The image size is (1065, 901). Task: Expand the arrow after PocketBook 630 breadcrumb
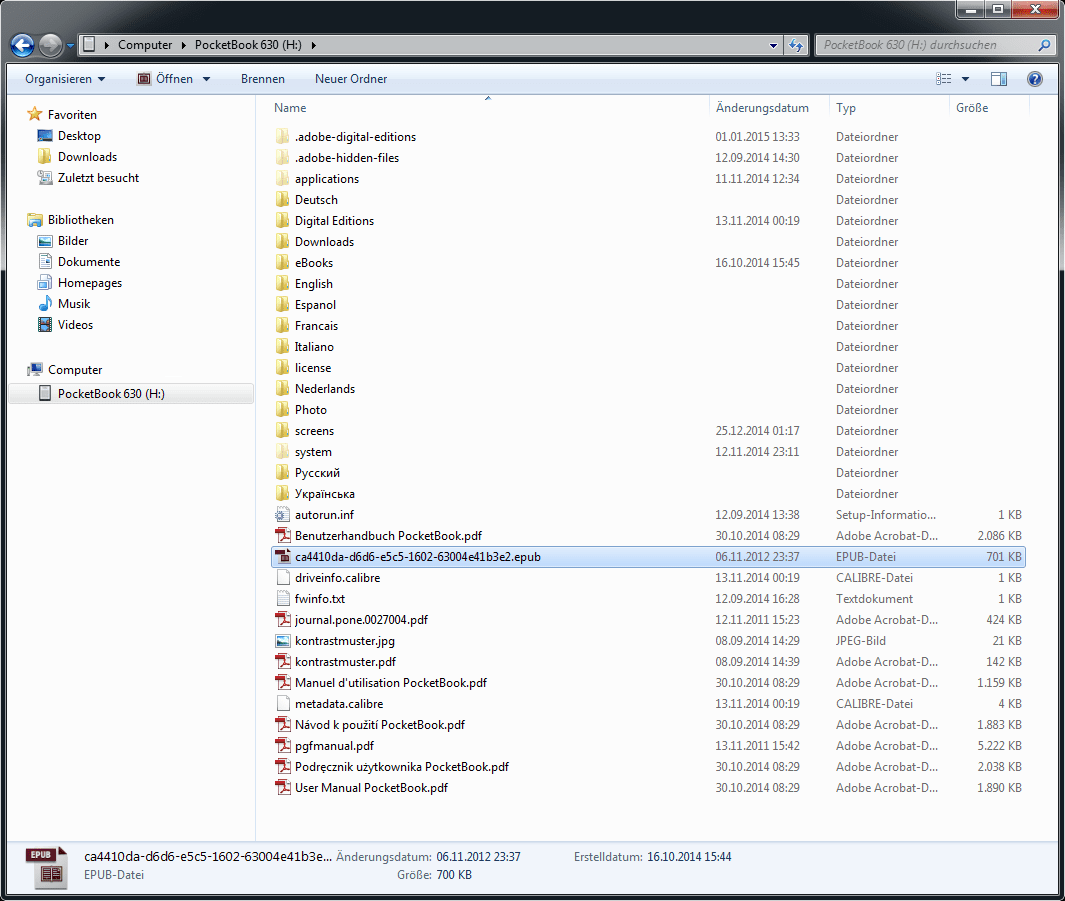pyautogui.click(x=314, y=45)
